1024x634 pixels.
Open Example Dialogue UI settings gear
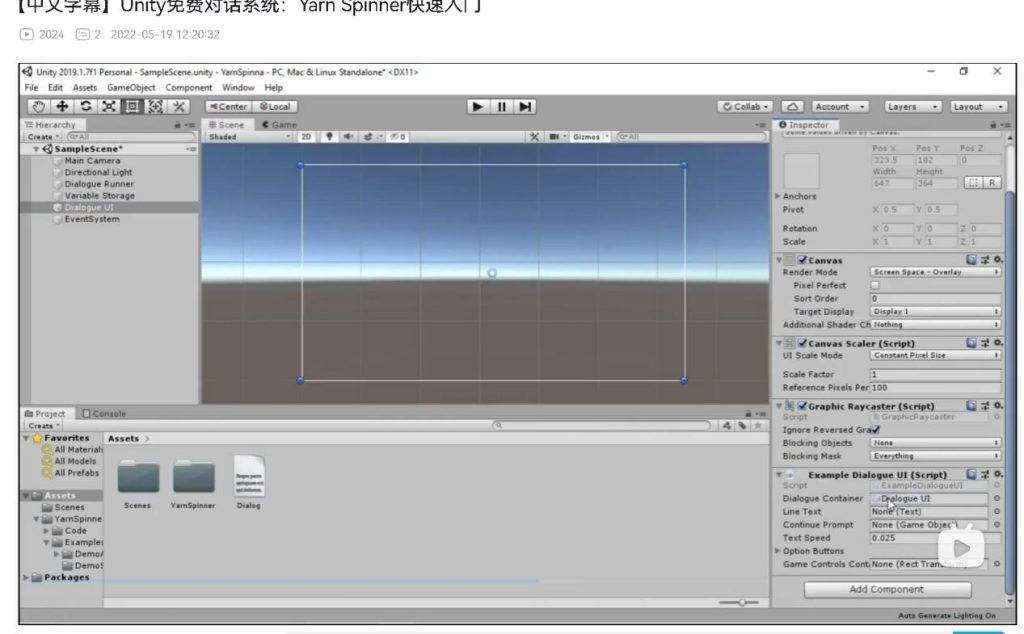coord(998,475)
